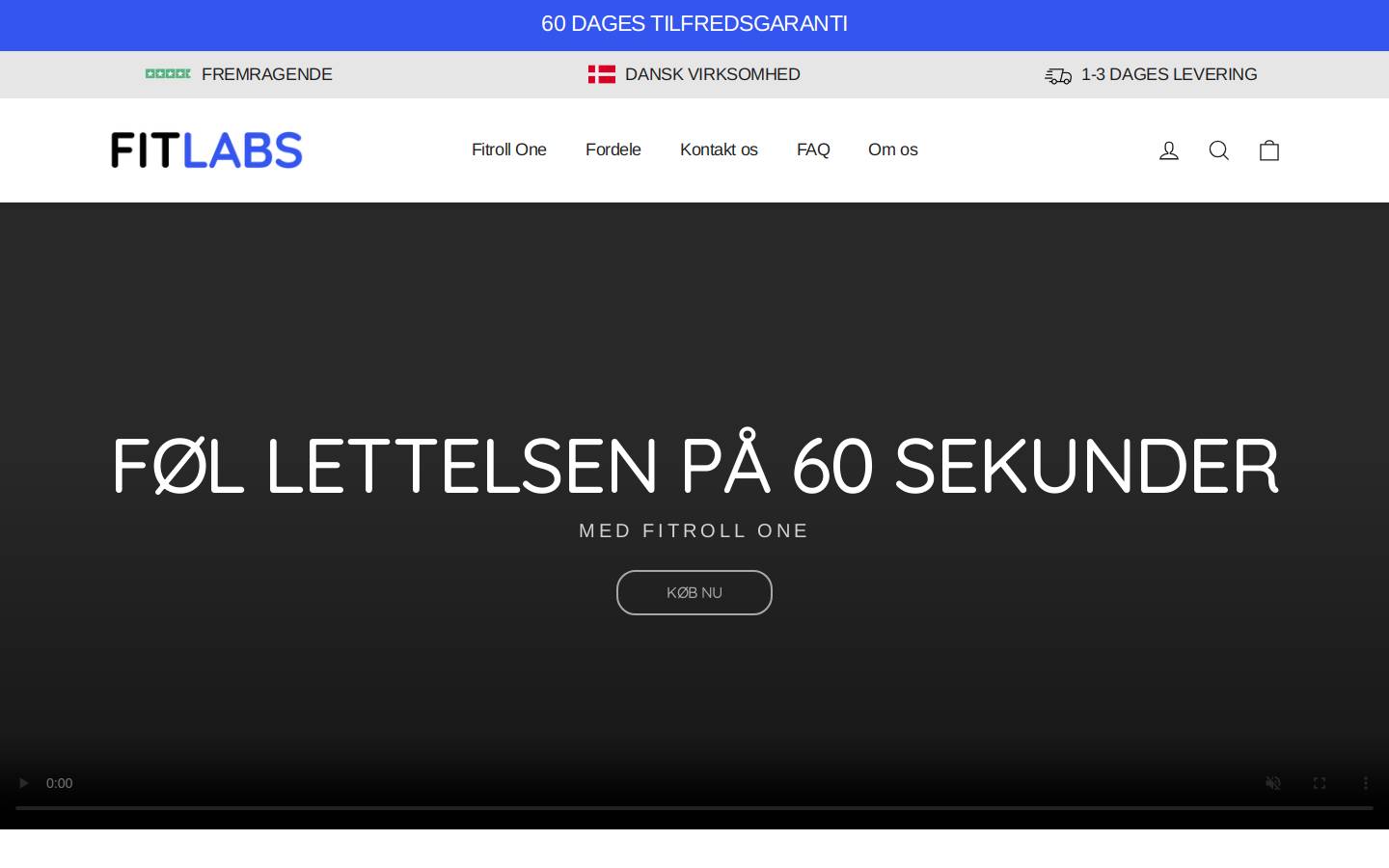Open the shopping cart bag icon
Screen dimensions: 1389x868
(1269, 150)
